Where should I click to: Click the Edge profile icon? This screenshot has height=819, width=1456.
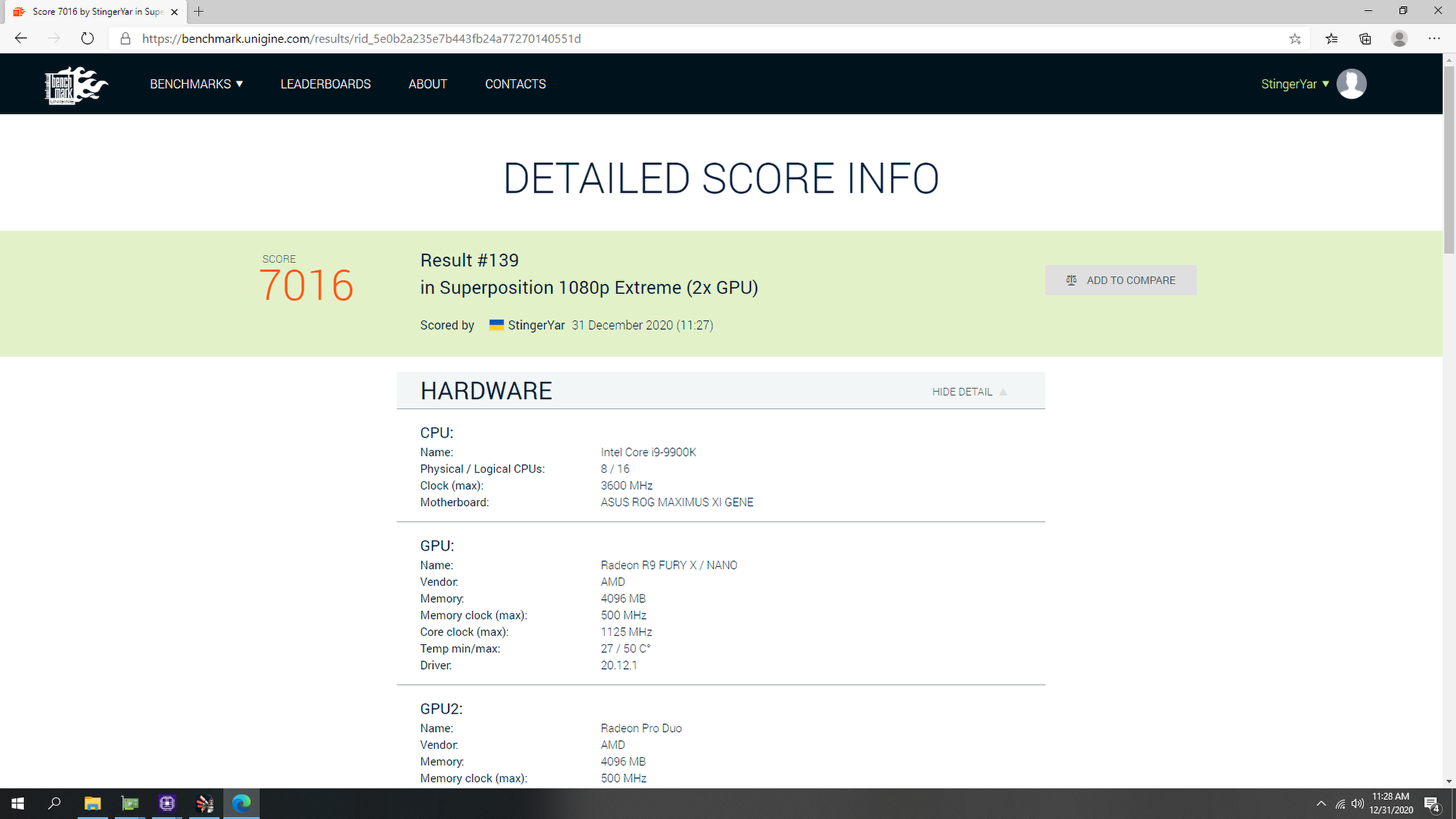point(1399,39)
